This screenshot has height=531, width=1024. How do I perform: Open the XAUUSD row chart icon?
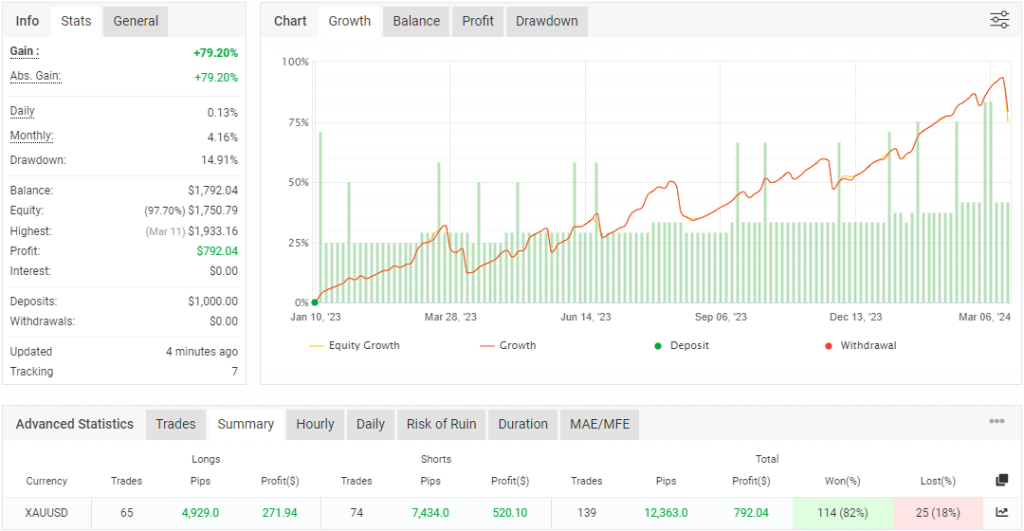[x=1001, y=513]
